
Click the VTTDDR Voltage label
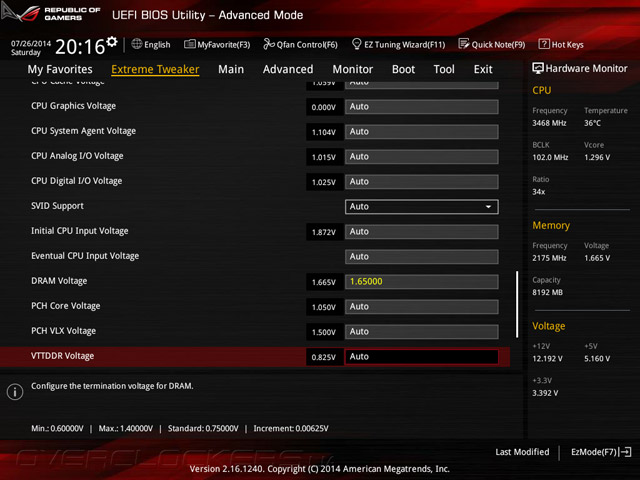62,356
